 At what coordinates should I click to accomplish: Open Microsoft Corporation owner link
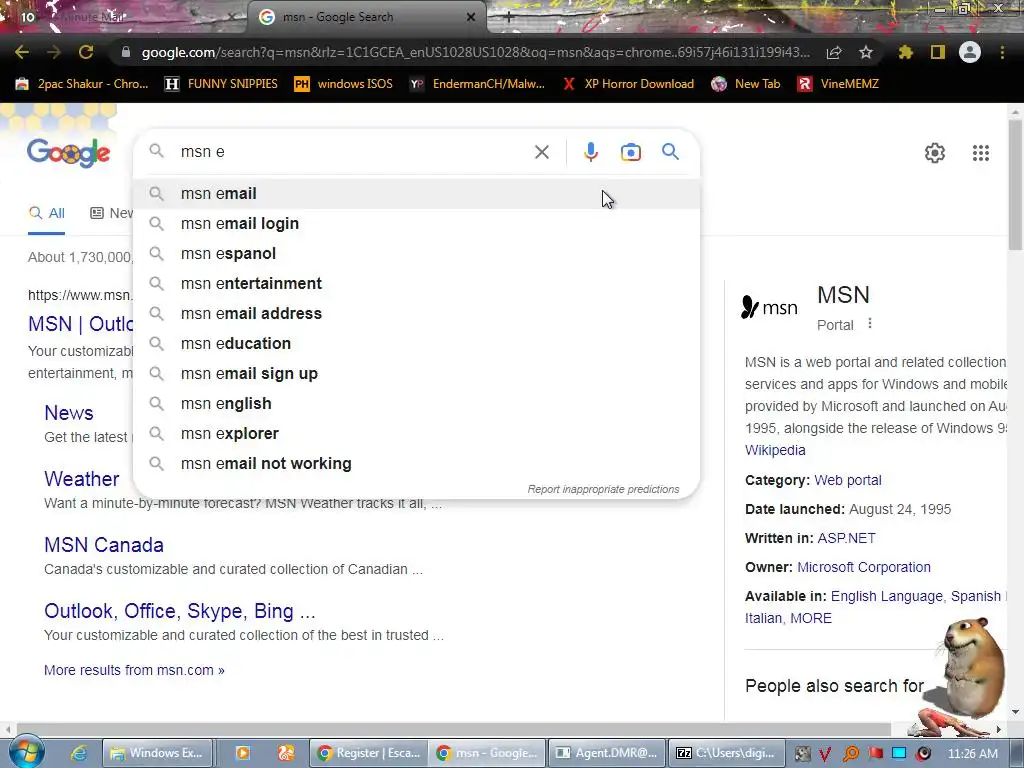coord(864,568)
